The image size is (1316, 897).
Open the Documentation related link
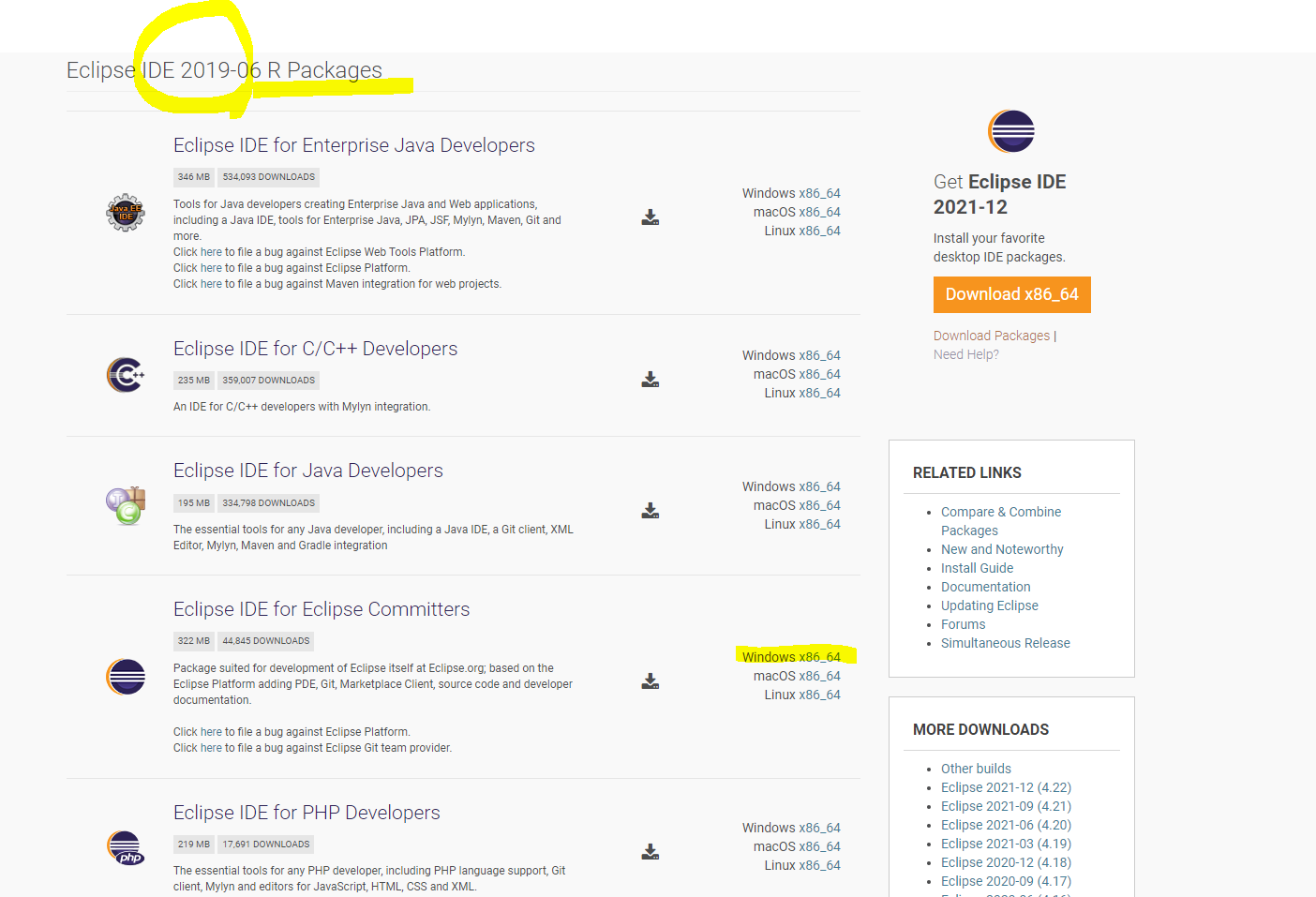pyautogui.click(x=985, y=587)
